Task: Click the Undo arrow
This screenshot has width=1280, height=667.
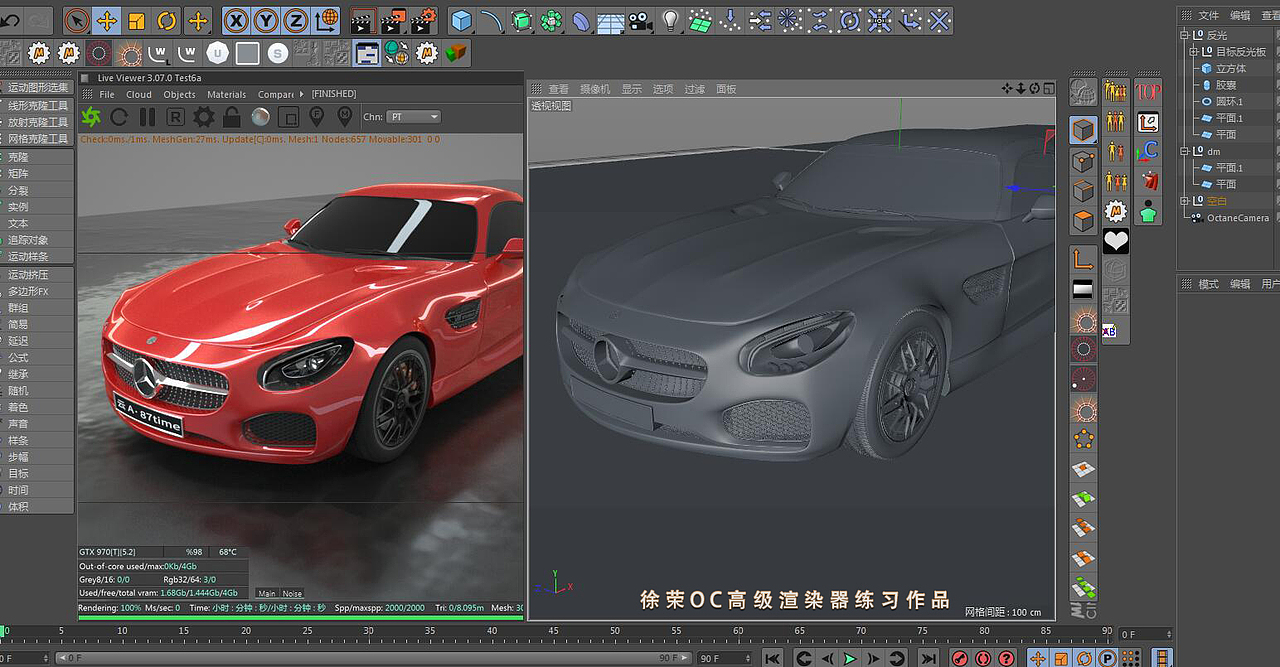Action: pyautogui.click(x=10, y=20)
